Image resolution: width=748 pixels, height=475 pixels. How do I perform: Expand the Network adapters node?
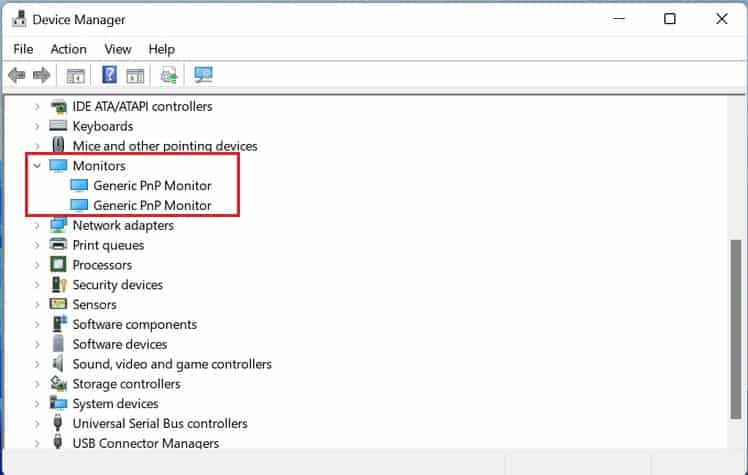[x=37, y=225]
